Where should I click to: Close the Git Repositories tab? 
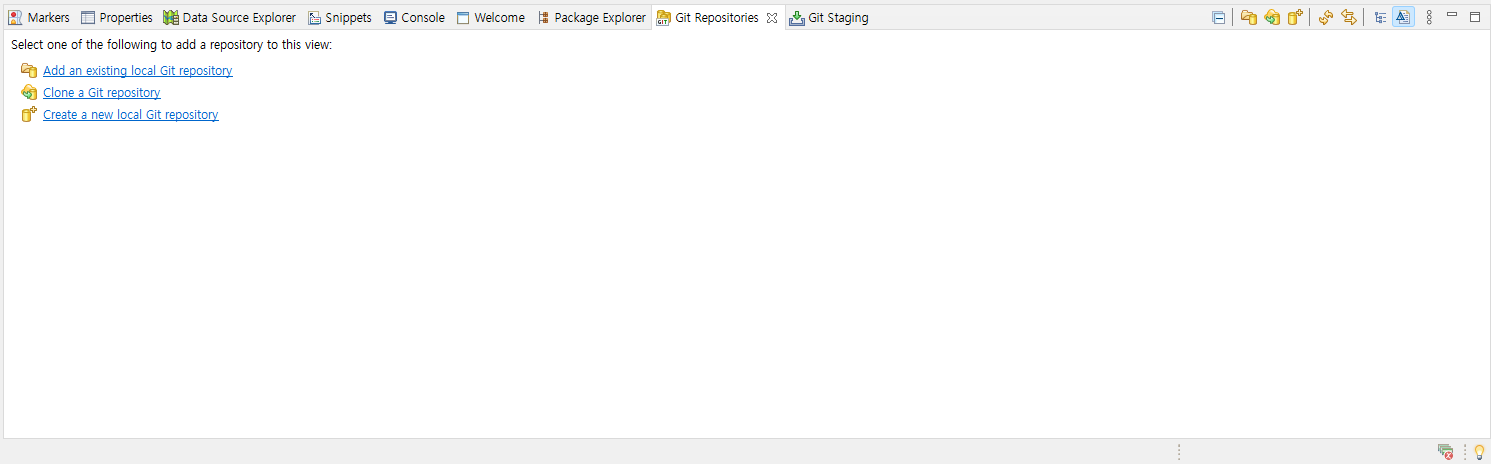click(x=771, y=18)
